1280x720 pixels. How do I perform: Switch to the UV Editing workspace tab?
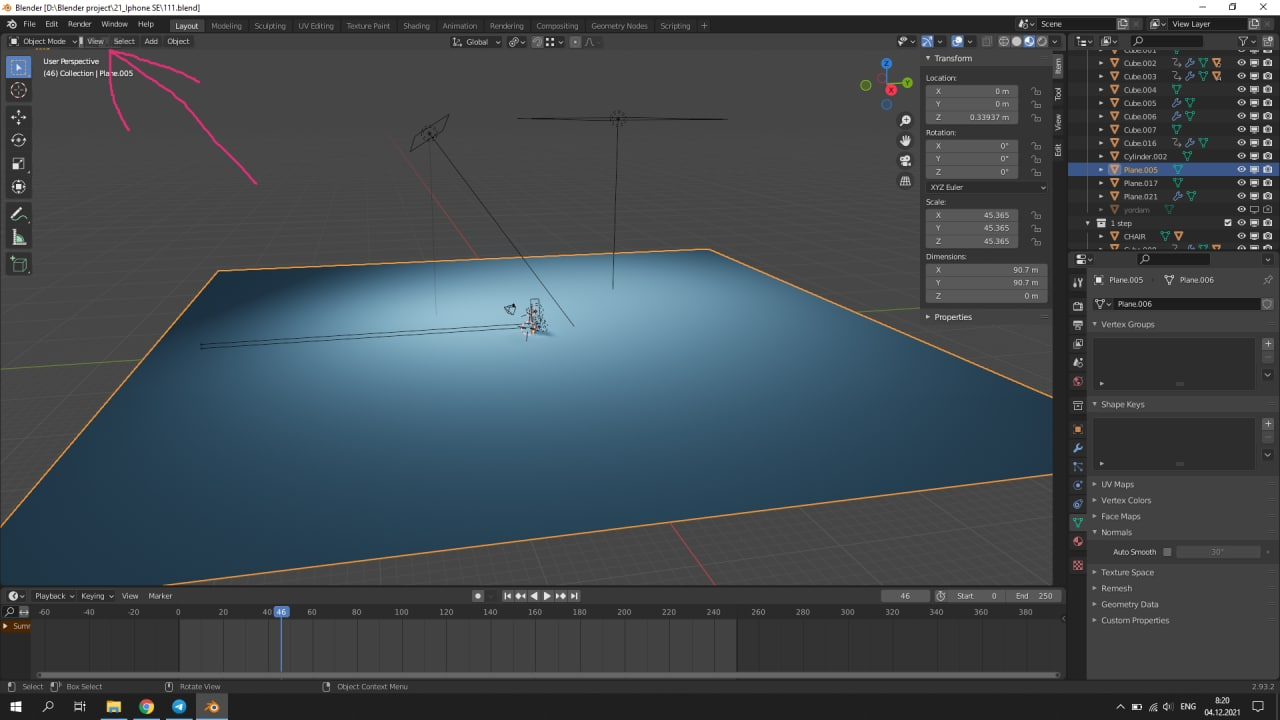click(x=316, y=25)
